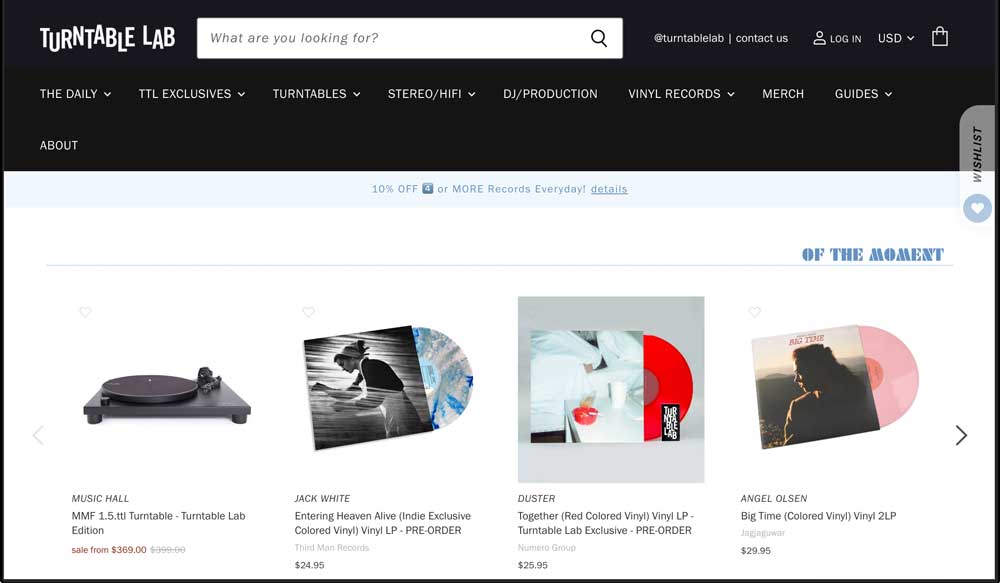Click the search magnifier icon
Image resolution: width=1000 pixels, height=583 pixels.
point(598,39)
